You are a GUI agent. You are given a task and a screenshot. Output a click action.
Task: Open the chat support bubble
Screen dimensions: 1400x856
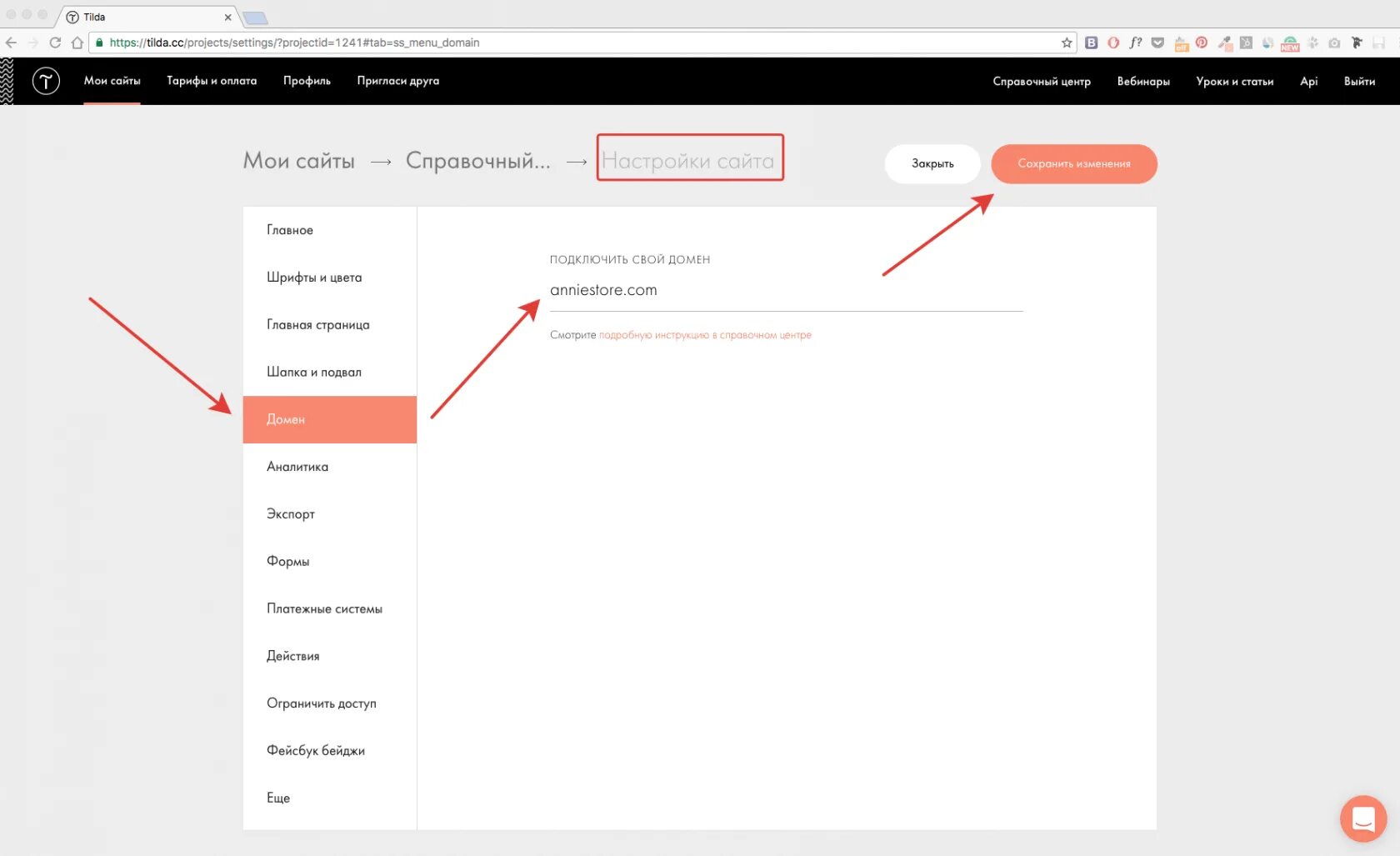[1363, 818]
